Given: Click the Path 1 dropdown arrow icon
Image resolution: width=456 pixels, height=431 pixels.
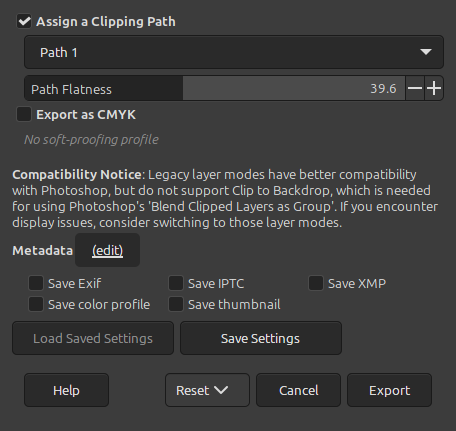Looking at the screenshot, I should click(x=426, y=52).
